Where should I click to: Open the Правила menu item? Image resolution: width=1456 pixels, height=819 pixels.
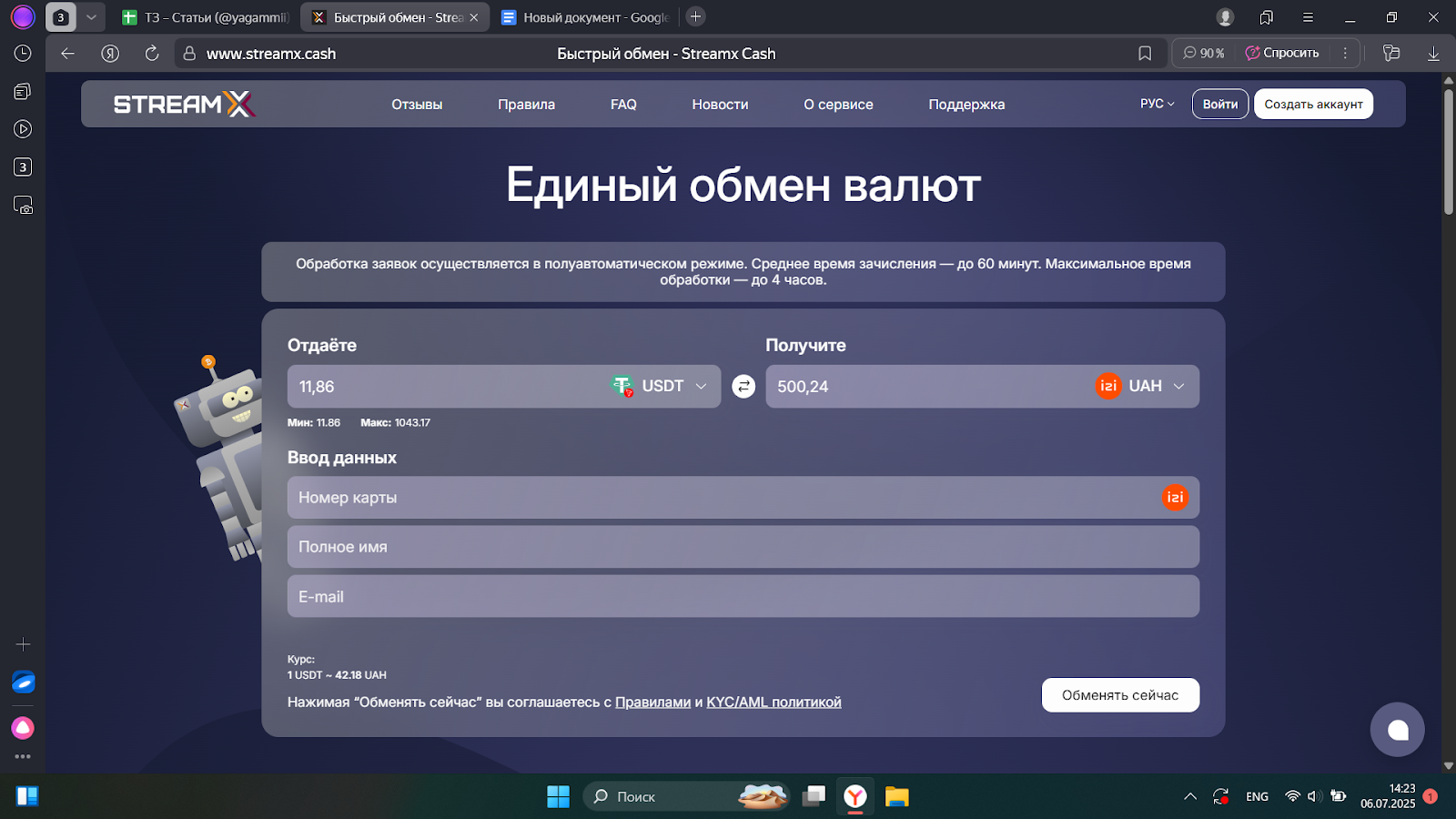point(526,105)
